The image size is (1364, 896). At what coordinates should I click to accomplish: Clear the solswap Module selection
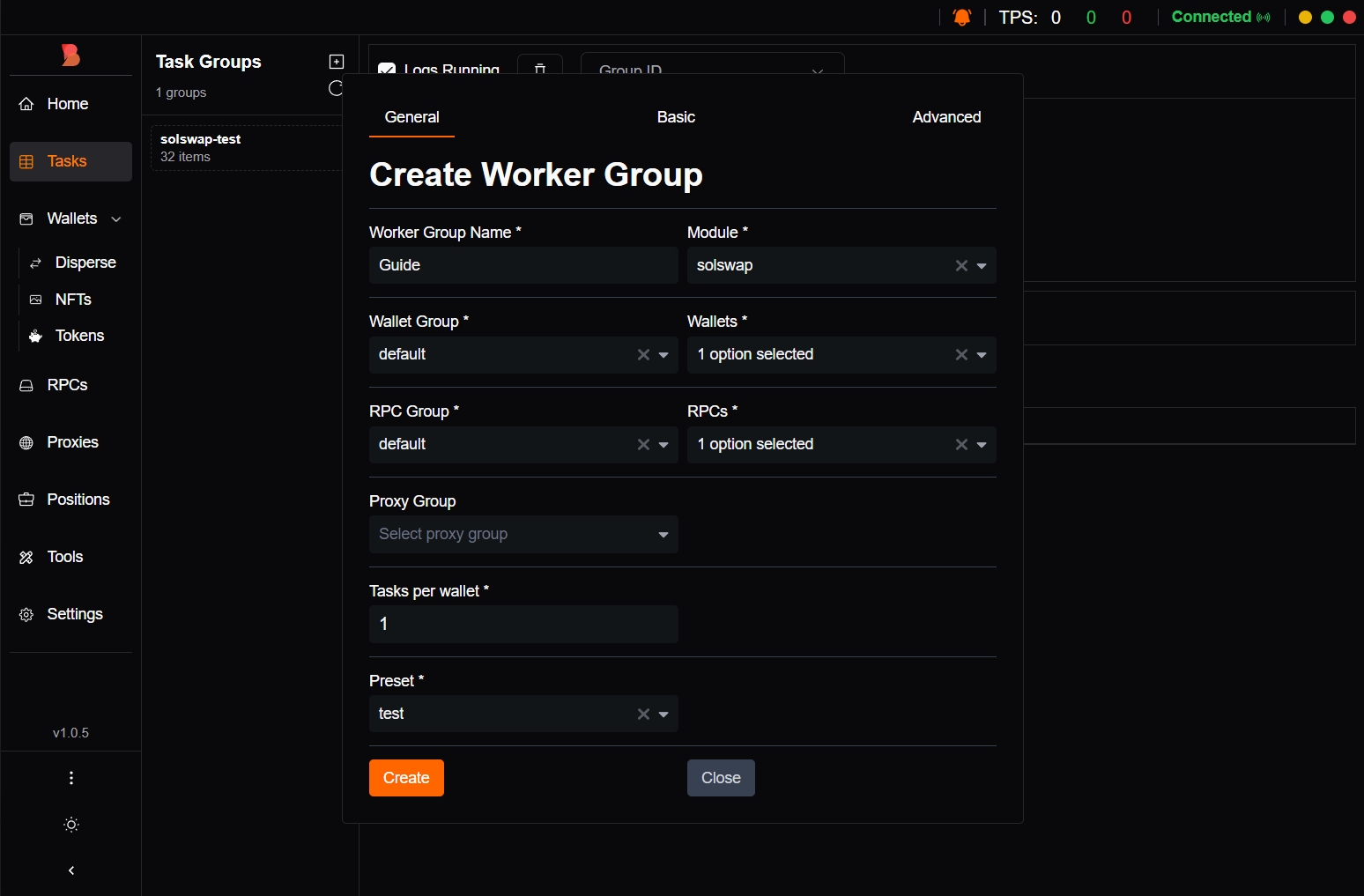click(x=961, y=266)
